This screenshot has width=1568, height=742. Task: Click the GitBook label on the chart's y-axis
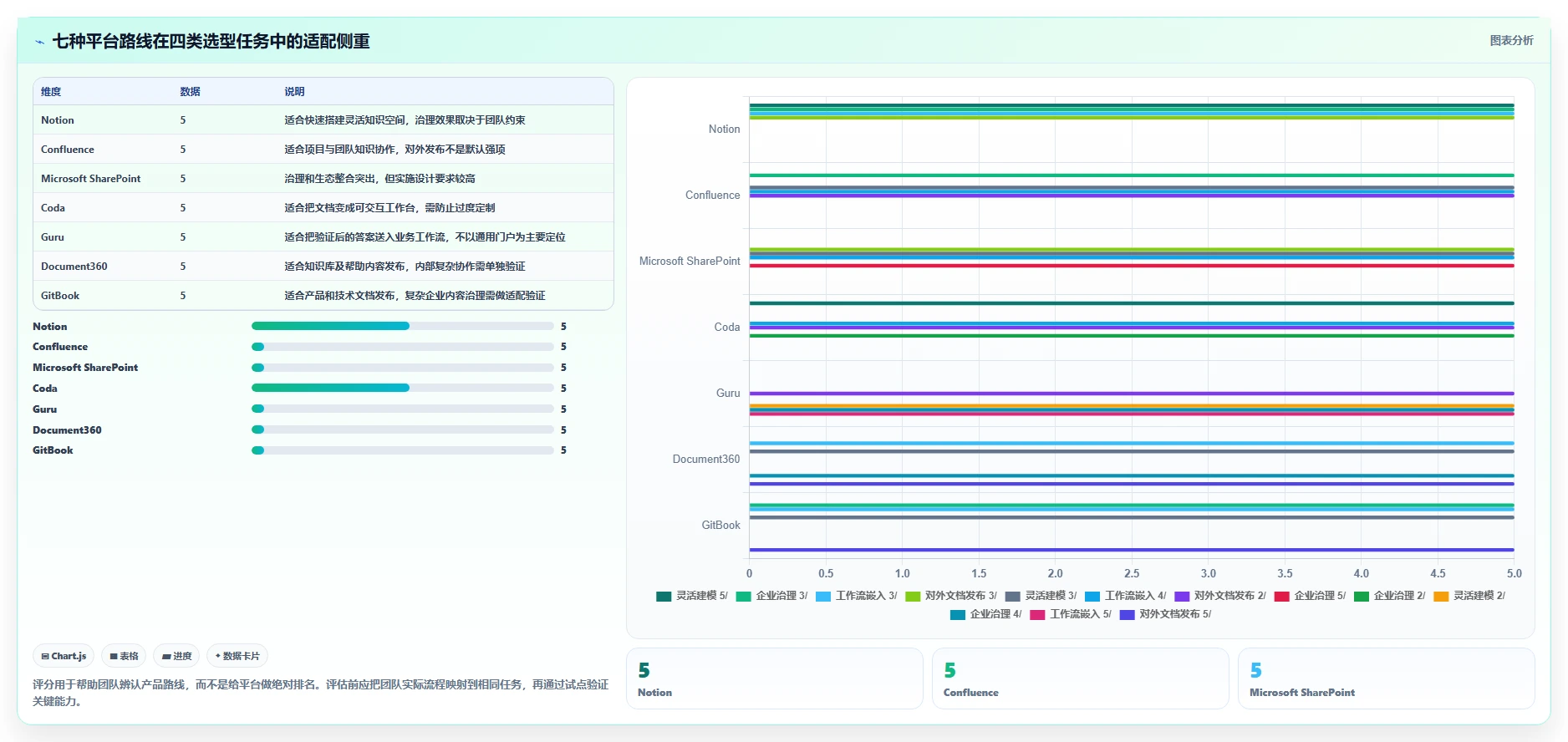[720, 525]
